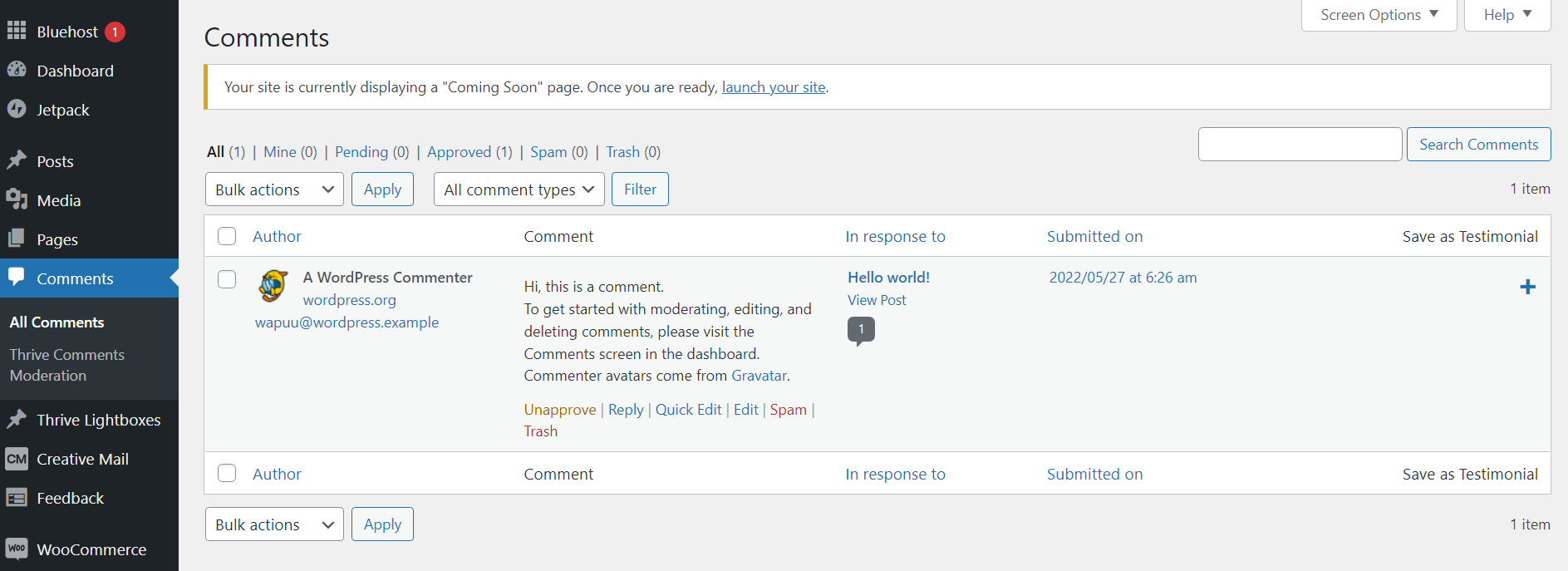Image resolution: width=1568 pixels, height=571 pixels.
Task: Filter comments by Approved
Action: click(x=469, y=152)
